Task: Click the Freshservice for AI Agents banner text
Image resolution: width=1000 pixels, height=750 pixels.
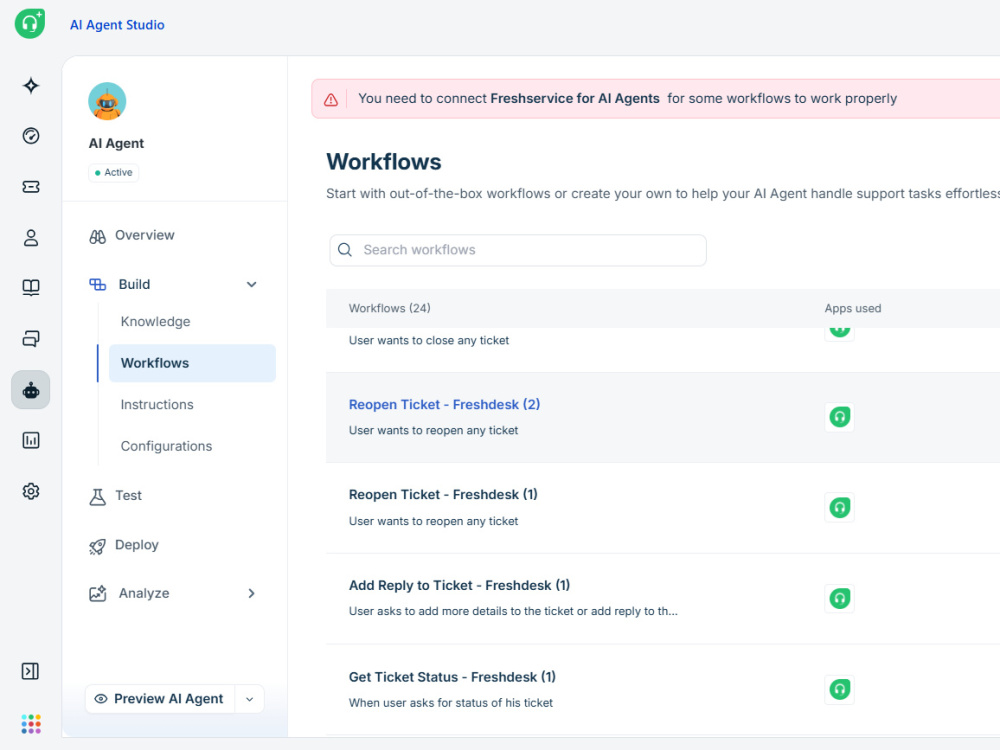Action: pos(575,98)
